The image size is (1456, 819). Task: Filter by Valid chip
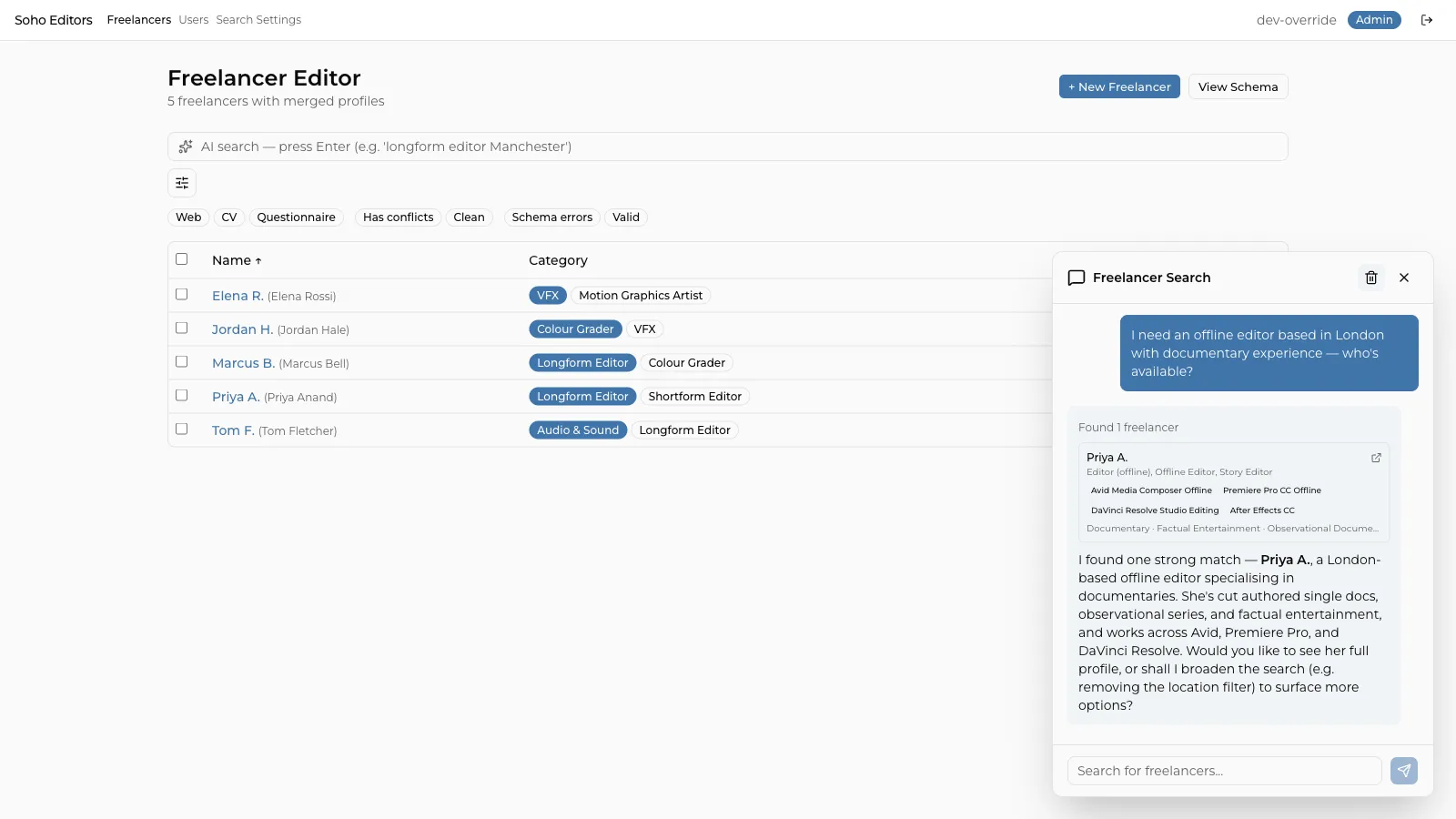(x=626, y=217)
